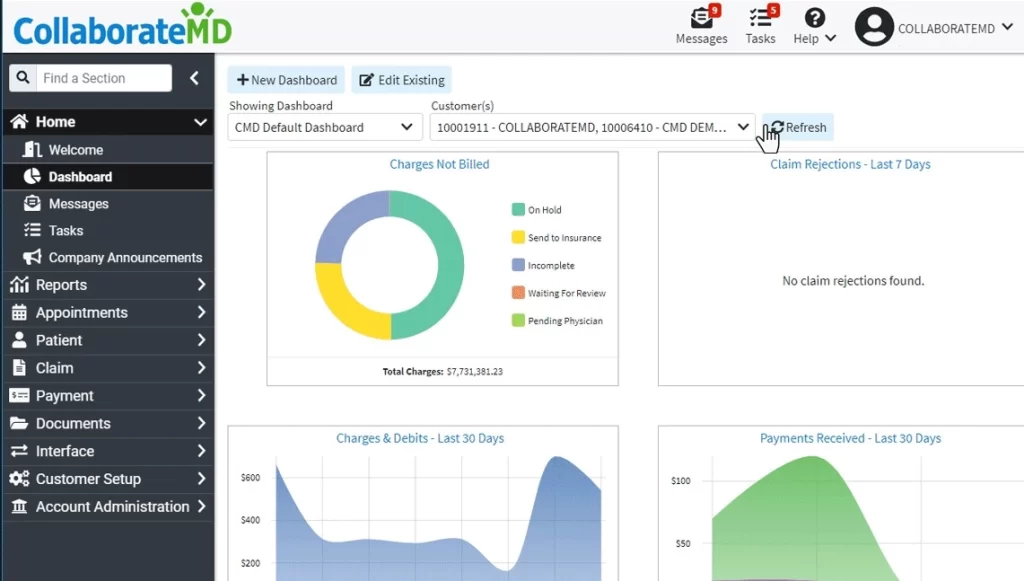
Task: Click the user profile avatar icon
Action: pos(872,26)
